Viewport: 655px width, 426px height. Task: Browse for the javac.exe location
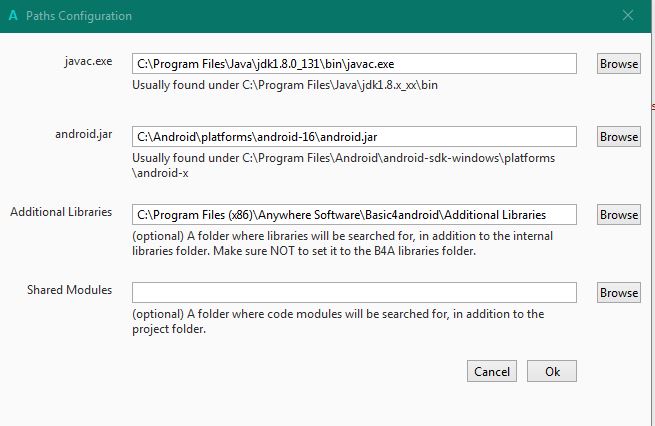pyautogui.click(x=618, y=64)
